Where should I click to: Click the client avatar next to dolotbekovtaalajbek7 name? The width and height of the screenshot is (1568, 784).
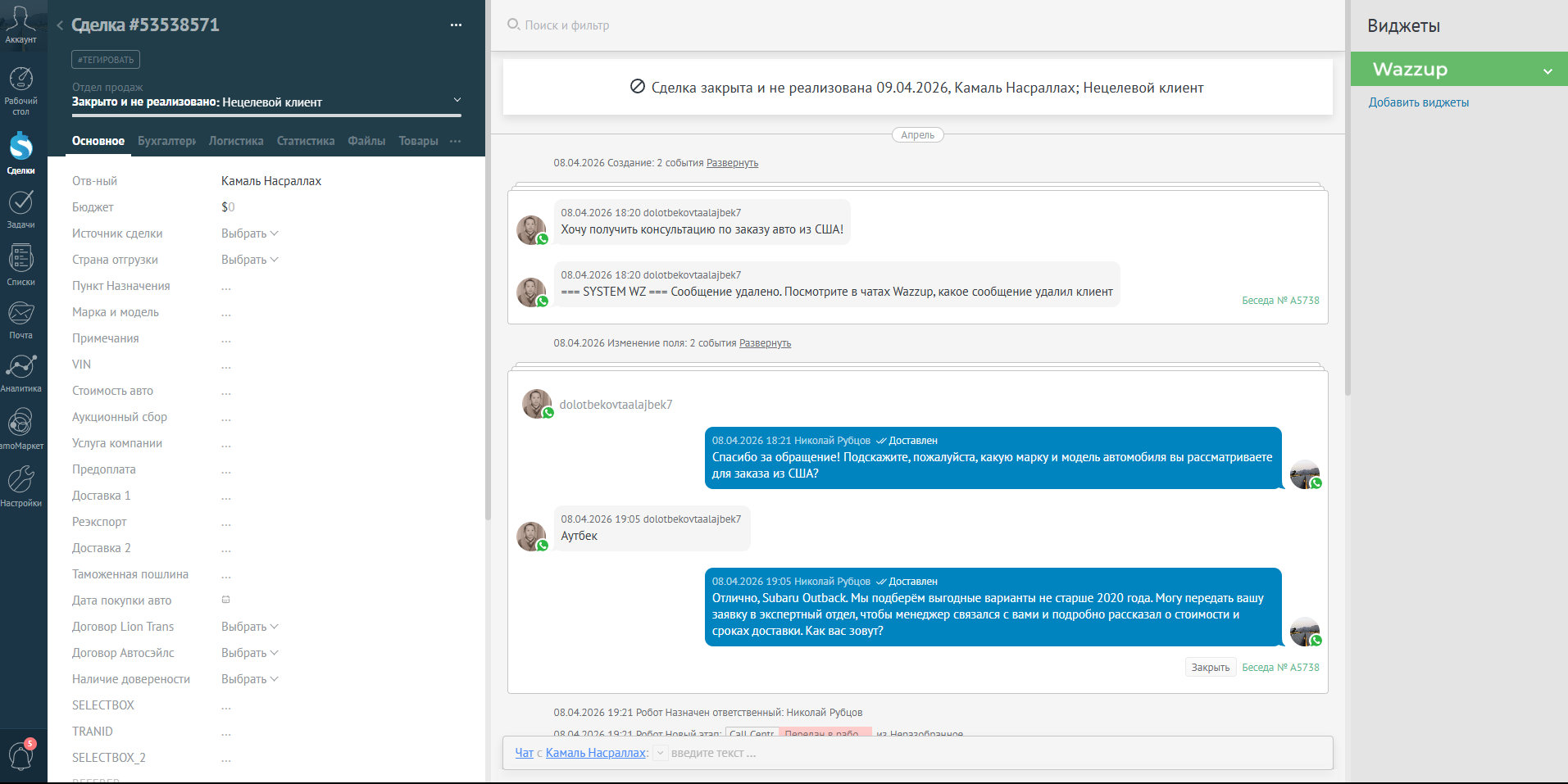coord(537,404)
